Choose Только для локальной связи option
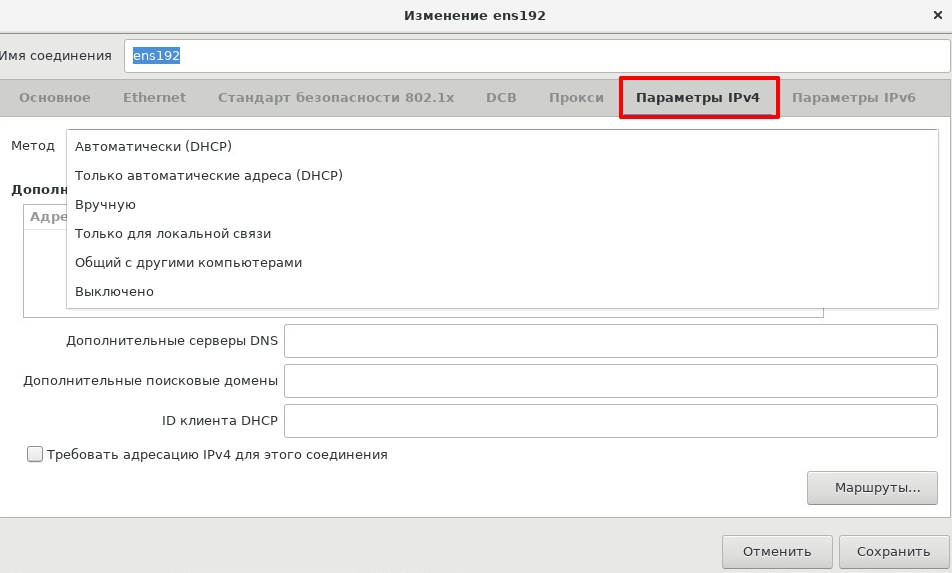Viewport: 952px width, 573px height. click(x=502, y=234)
